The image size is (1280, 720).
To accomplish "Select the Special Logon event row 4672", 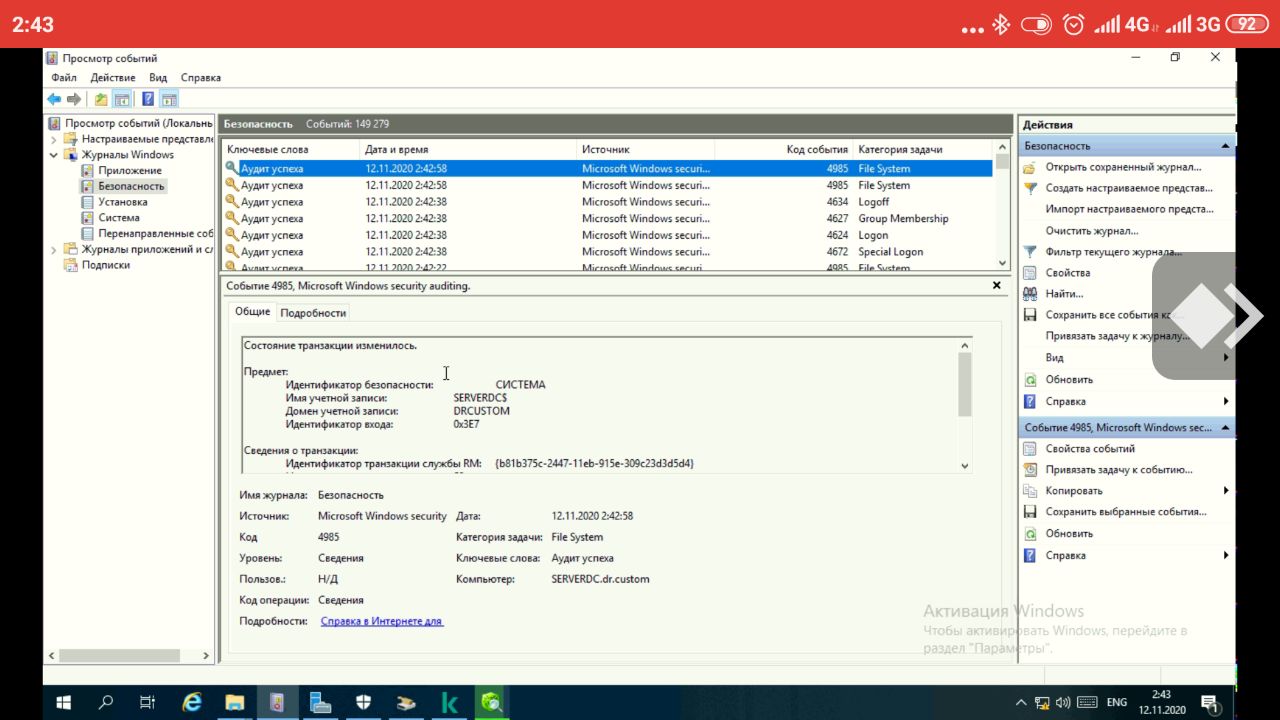I will (608, 252).
